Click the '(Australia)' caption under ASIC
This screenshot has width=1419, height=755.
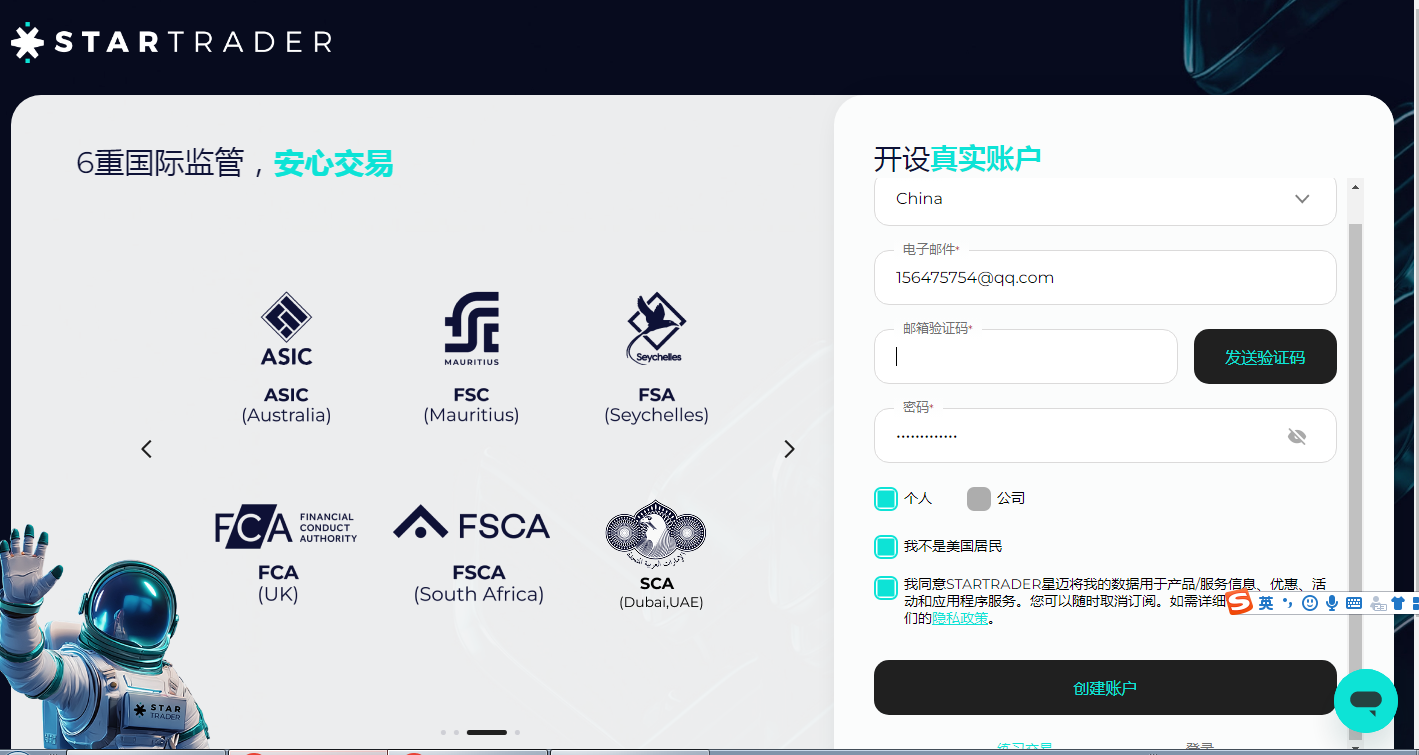[286, 415]
